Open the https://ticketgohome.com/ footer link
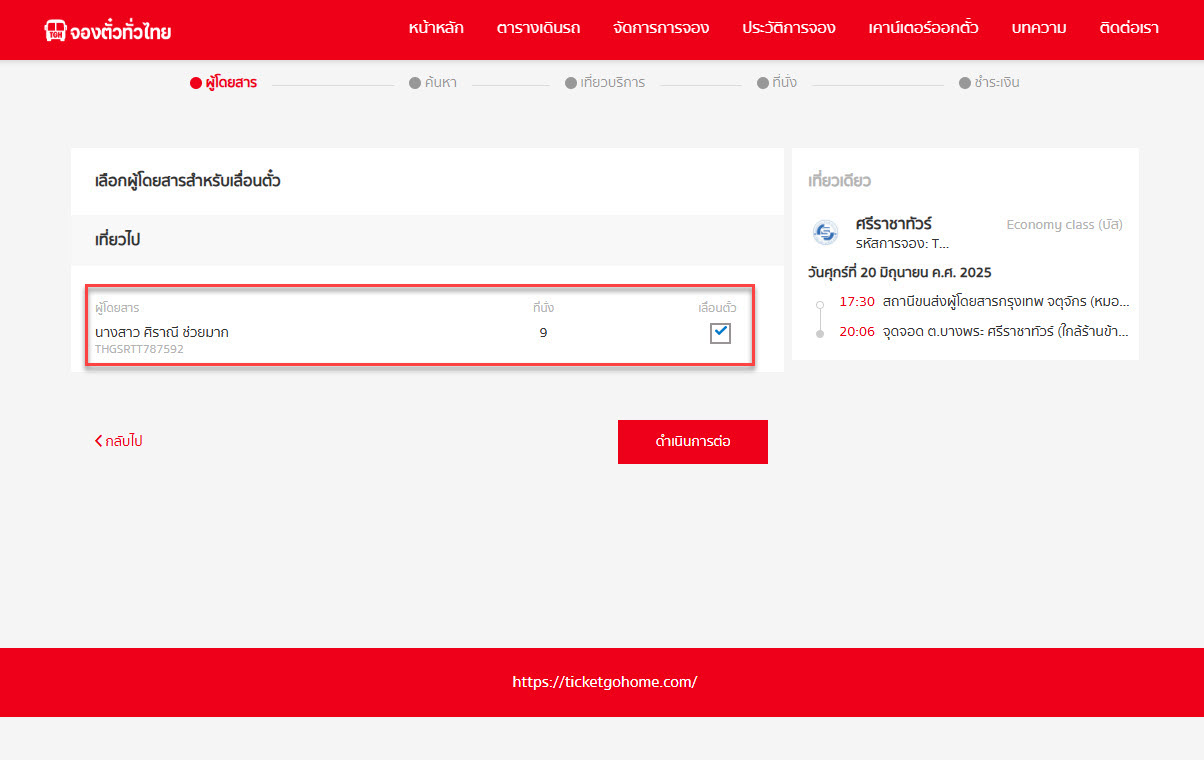Image resolution: width=1204 pixels, height=760 pixels. pos(604,682)
